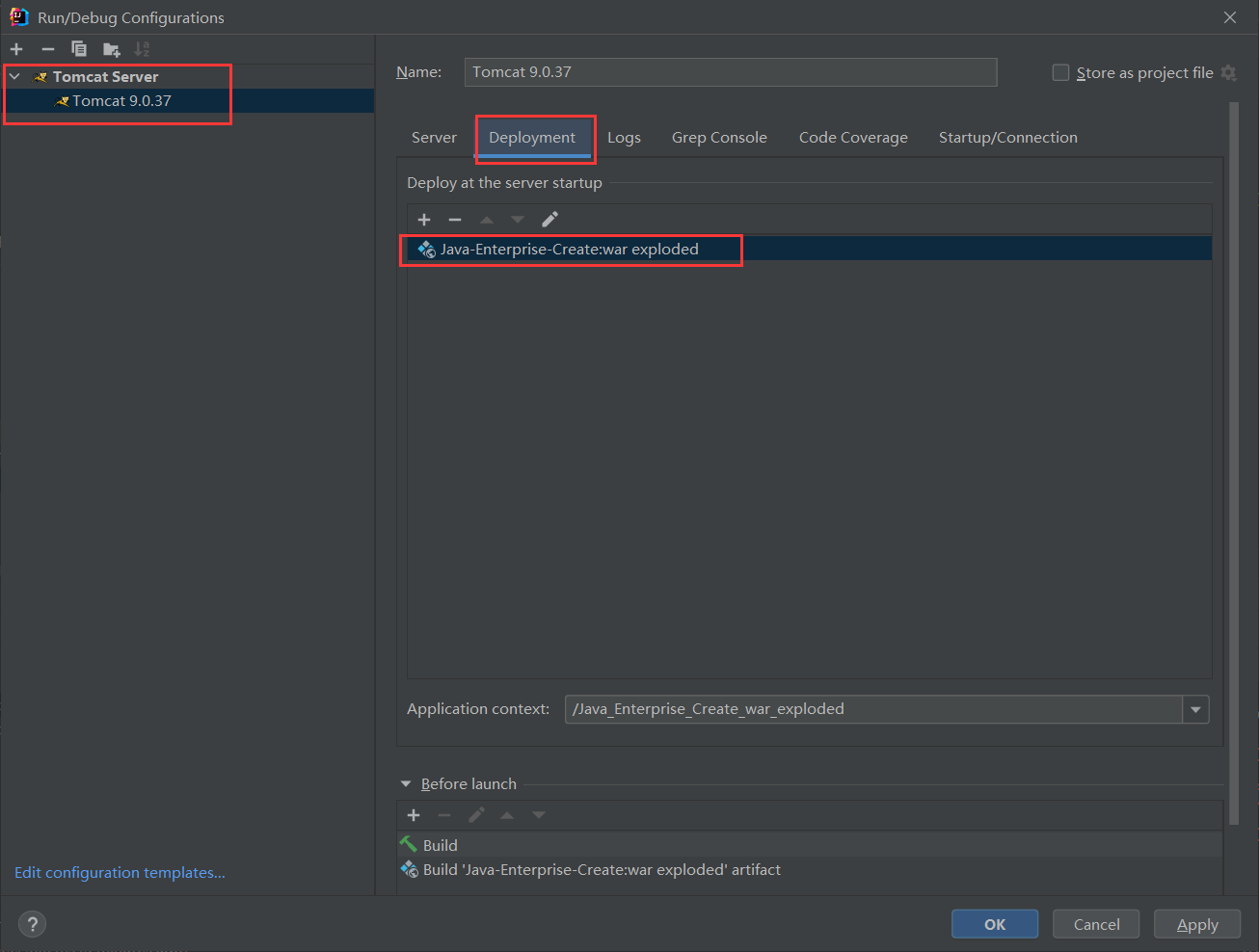Remove selected deployment artifact
The height and width of the screenshot is (952, 1259).
pos(455,220)
